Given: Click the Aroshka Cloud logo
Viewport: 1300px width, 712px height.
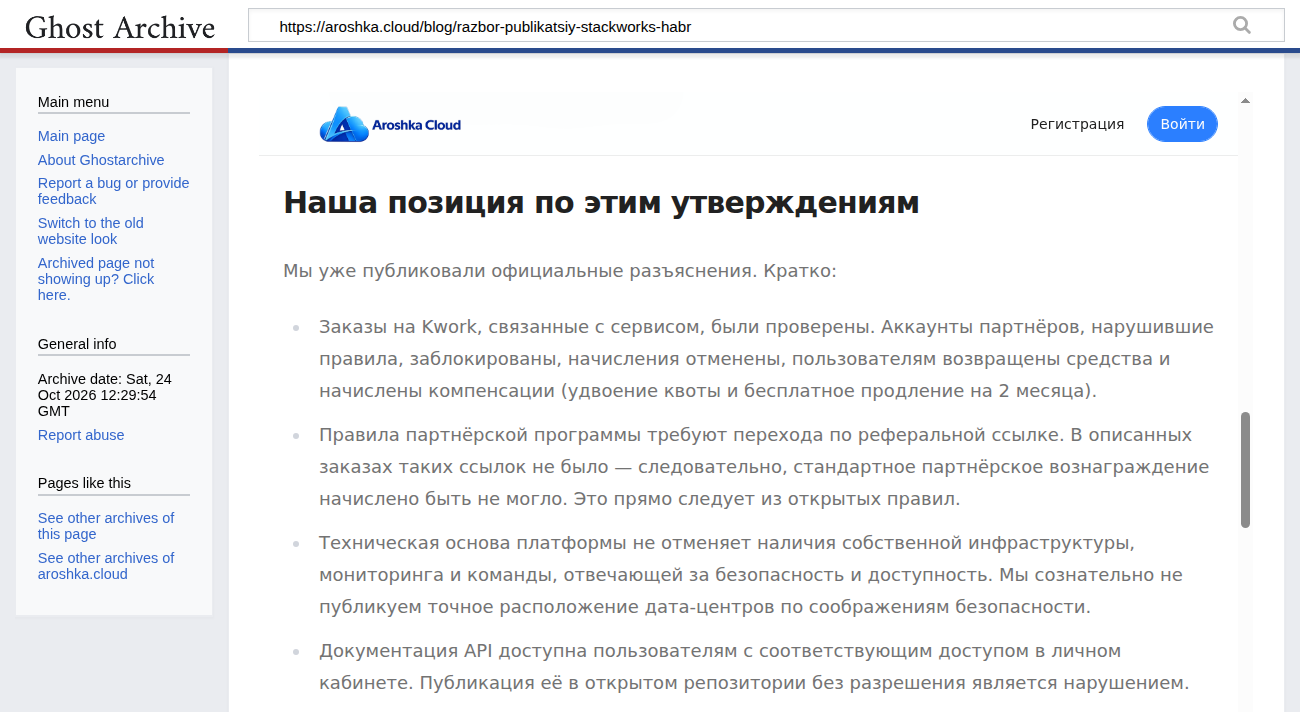Looking at the screenshot, I should coord(390,125).
